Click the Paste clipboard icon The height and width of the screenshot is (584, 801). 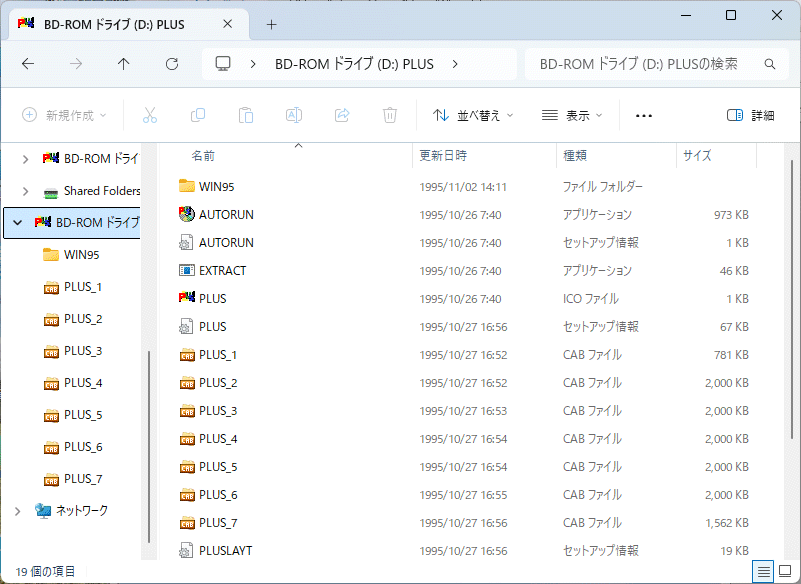tap(246, 115)
